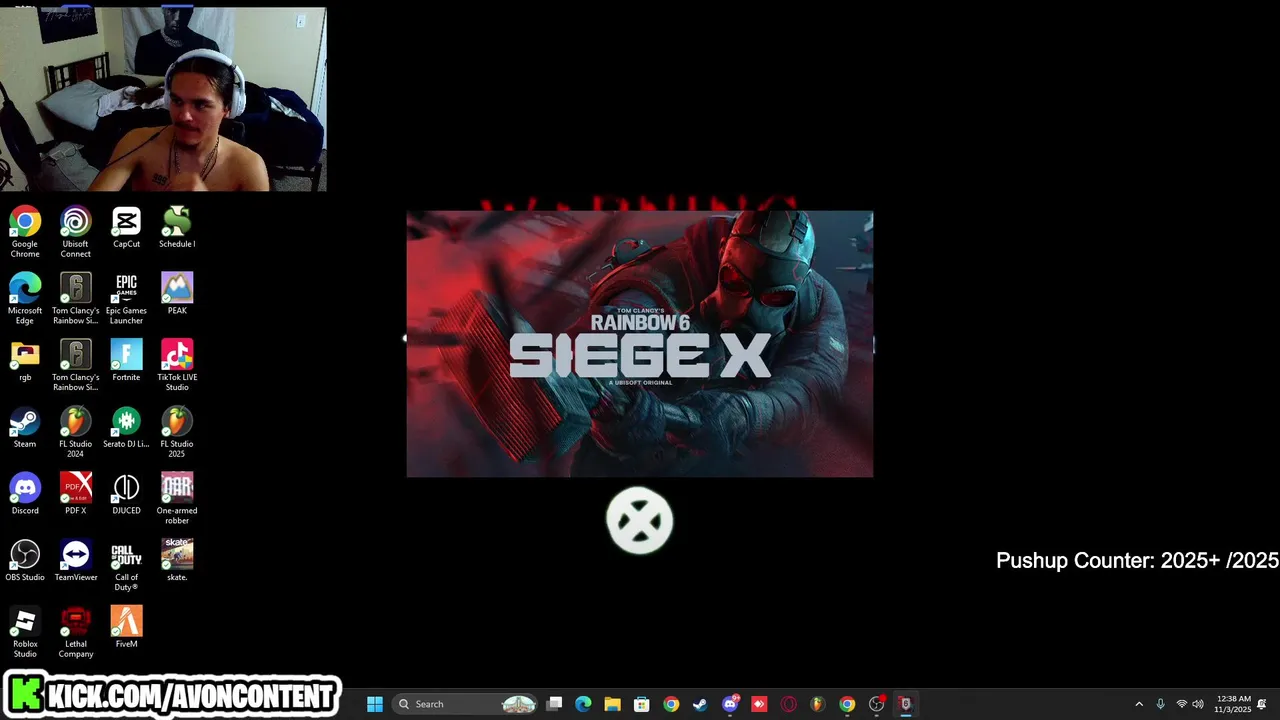1280x720 pixels.
Task: Launch Call of Duty desktop shortcut
Action: 126,566
